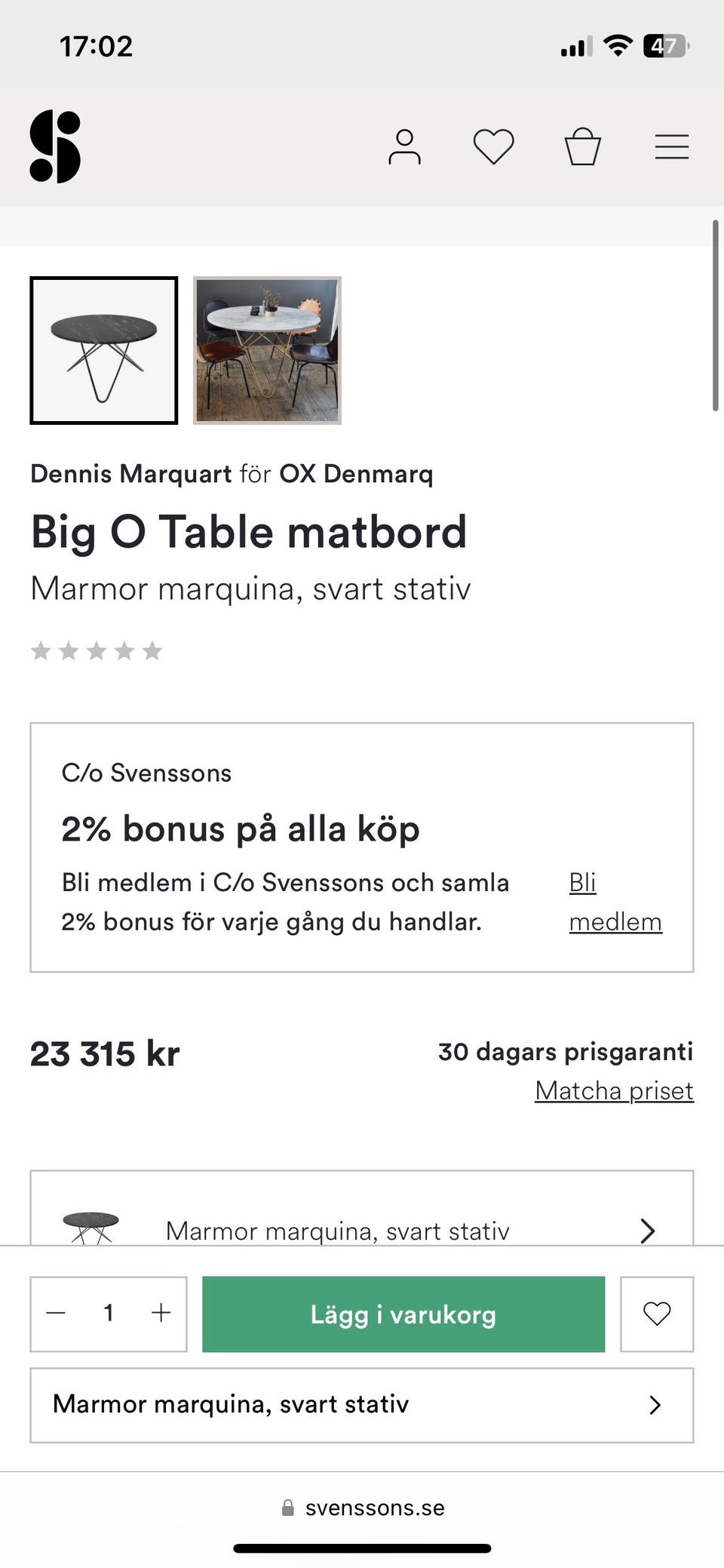
Task: Click the Bli medlem link
Action: pyautogui.click(x=615, y=902)
